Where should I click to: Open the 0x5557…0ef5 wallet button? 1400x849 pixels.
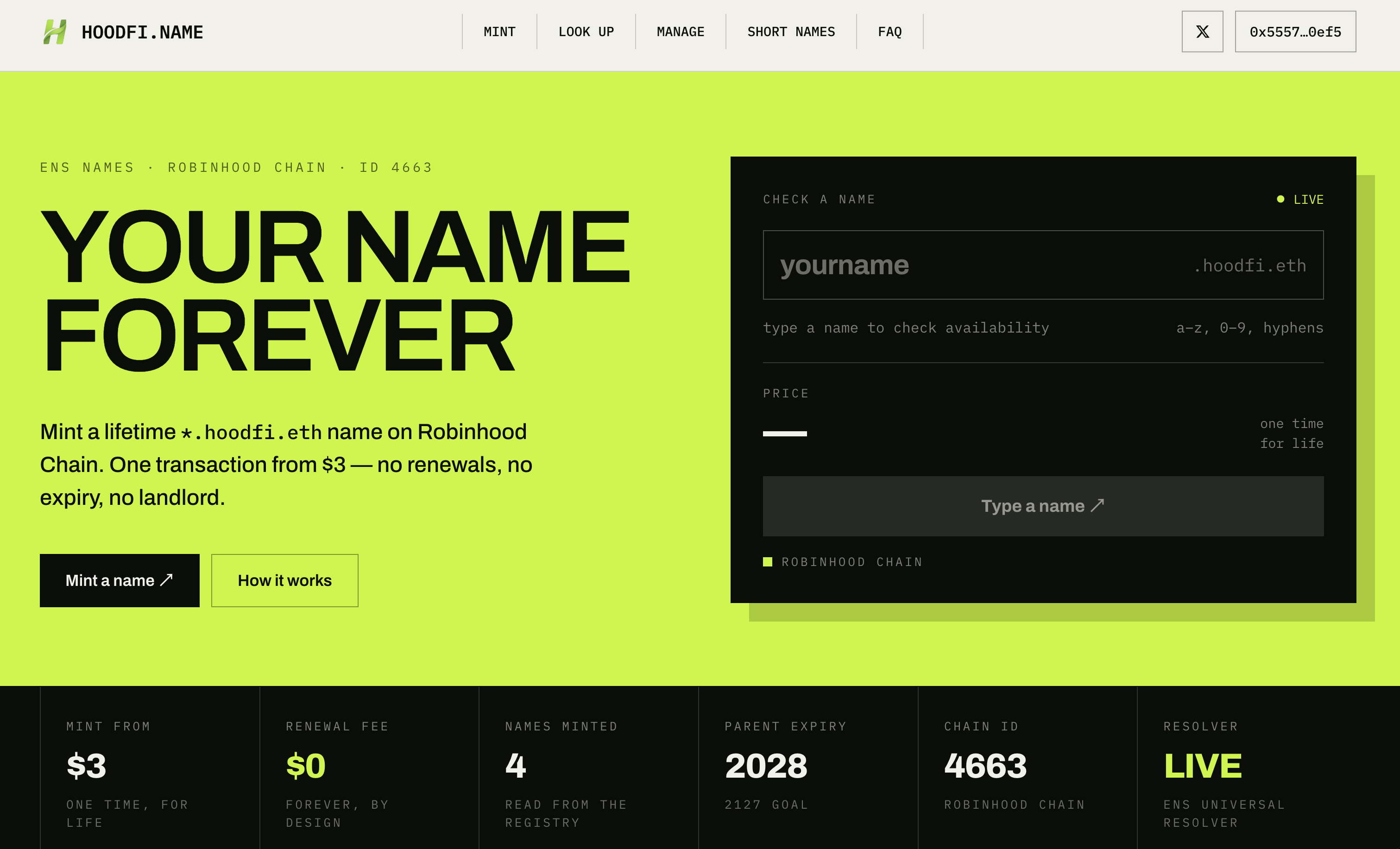pyautogui.click(x=1295, y=32)
